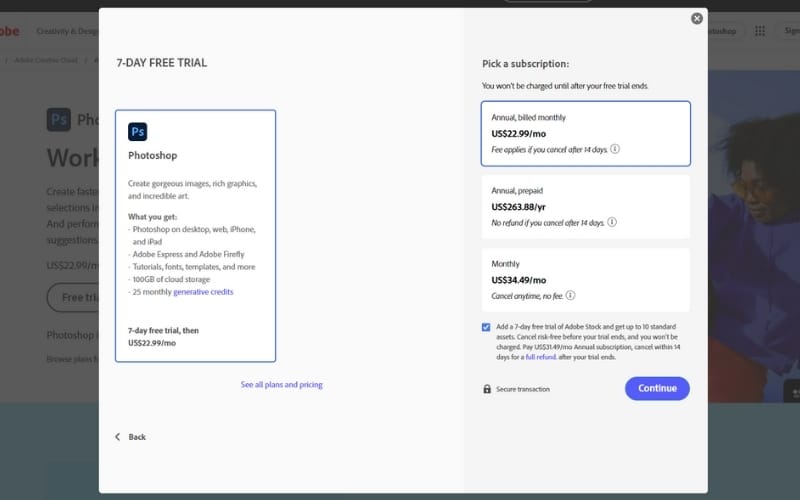Click info icon next to 'No refund if you cancel'
This screenshot has width=800, height=500.
(x=611, y=222)
